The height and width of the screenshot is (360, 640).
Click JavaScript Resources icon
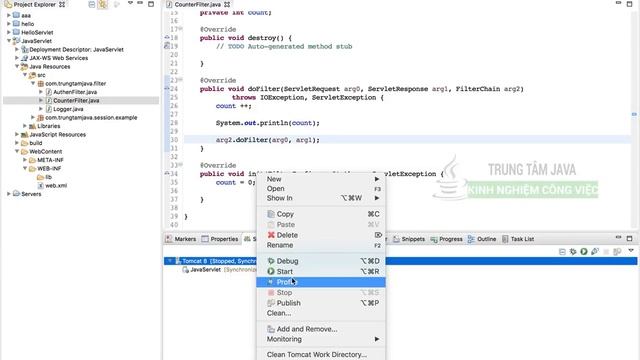[24, 134]
